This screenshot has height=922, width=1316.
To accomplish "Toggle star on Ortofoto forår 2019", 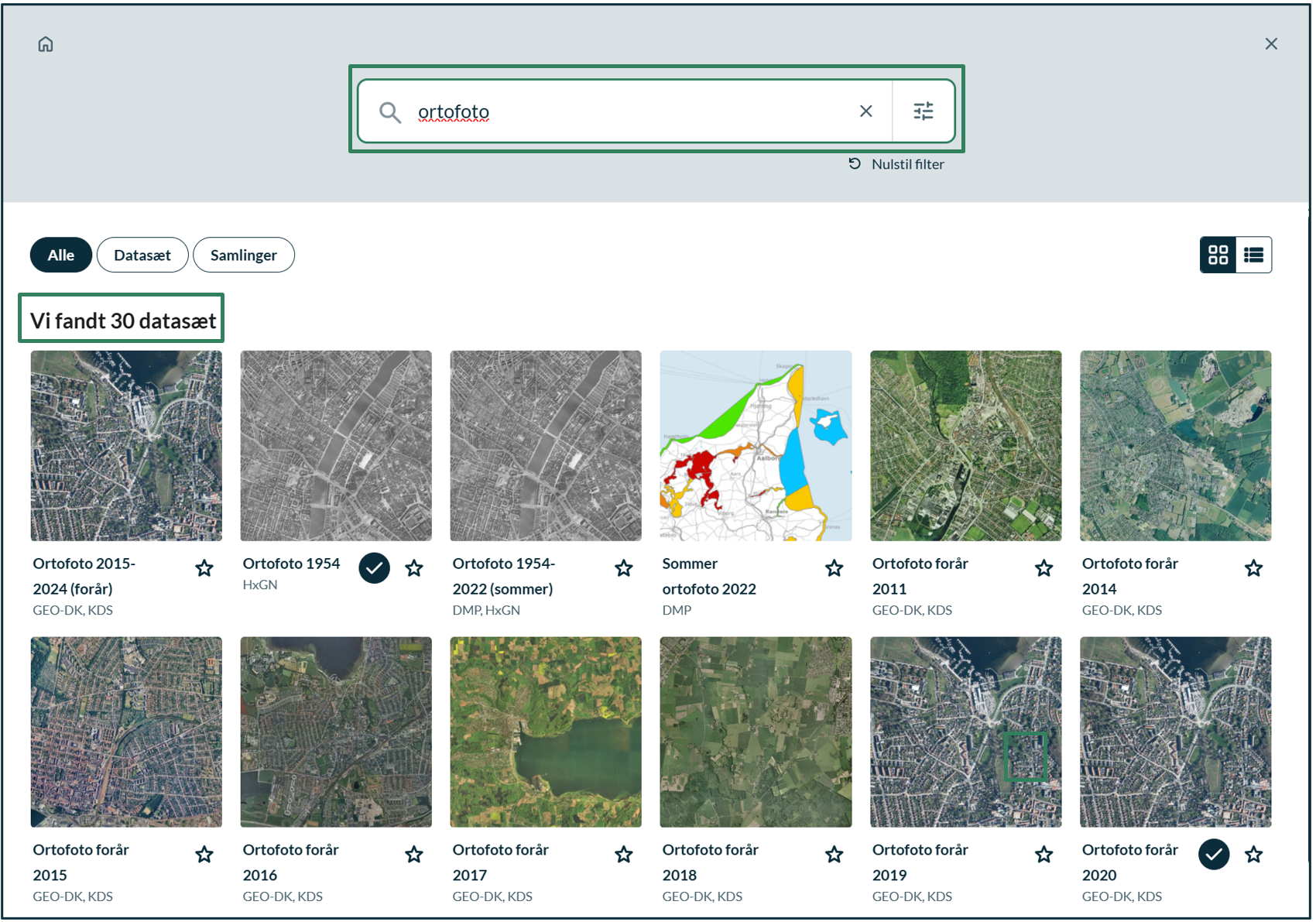I will coord(1044,855).
